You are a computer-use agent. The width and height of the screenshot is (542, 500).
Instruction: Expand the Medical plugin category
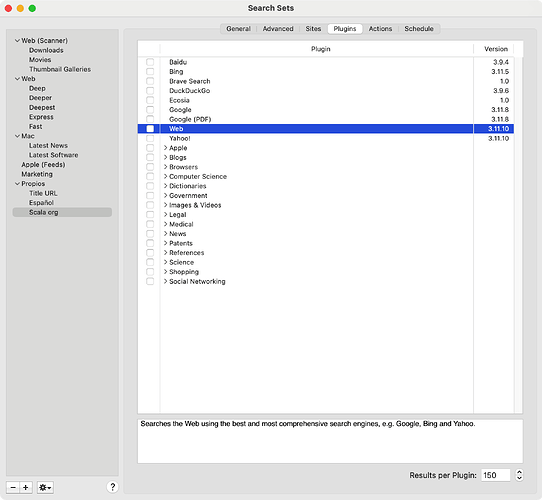[x=166, y=224]
